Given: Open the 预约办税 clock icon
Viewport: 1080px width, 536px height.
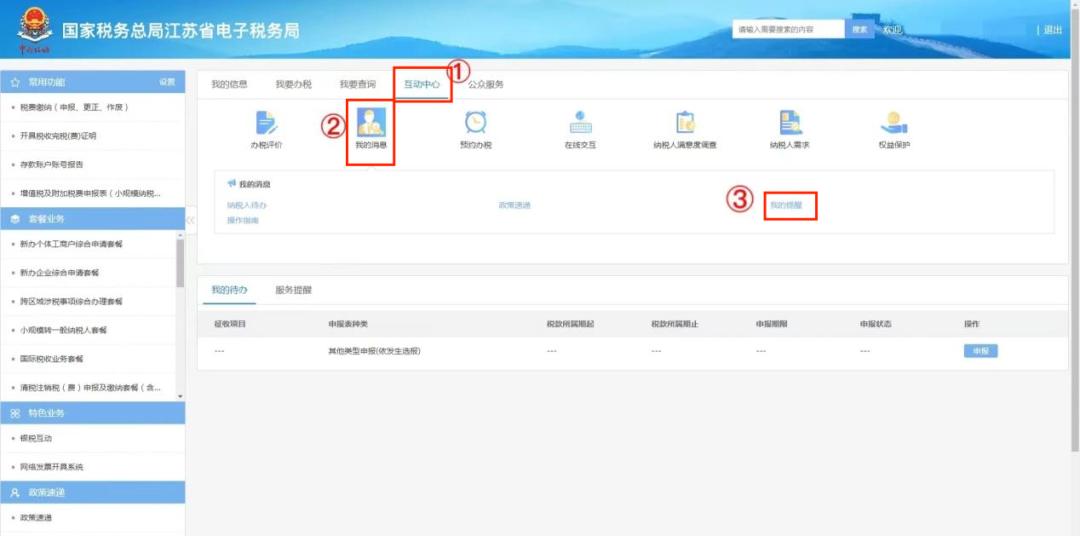Looking at the screenshot, I should (475, 123).
